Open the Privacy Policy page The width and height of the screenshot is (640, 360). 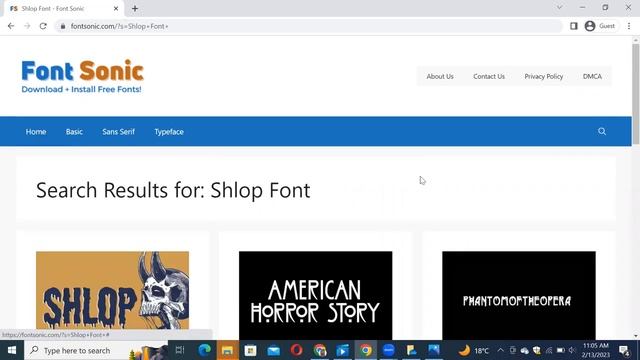coord(544,76)
